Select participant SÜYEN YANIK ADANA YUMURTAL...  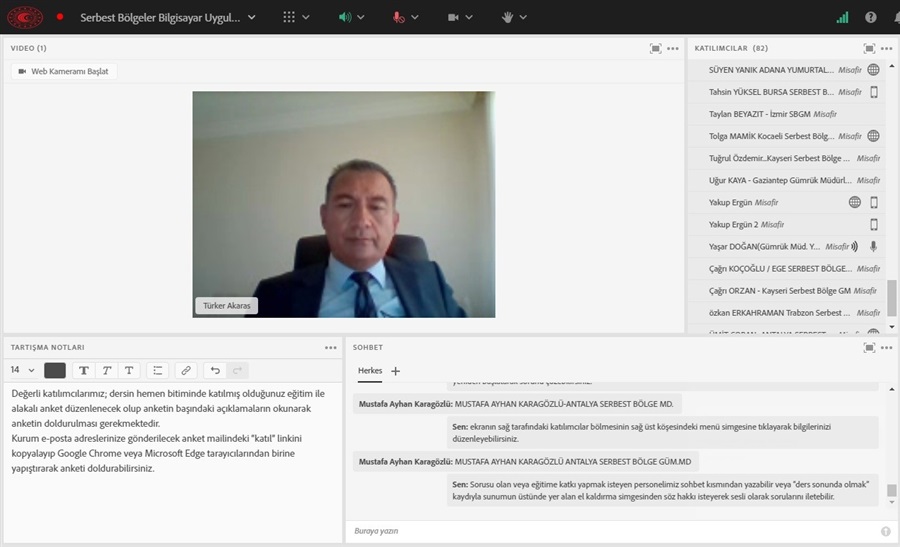coord(786,69)
